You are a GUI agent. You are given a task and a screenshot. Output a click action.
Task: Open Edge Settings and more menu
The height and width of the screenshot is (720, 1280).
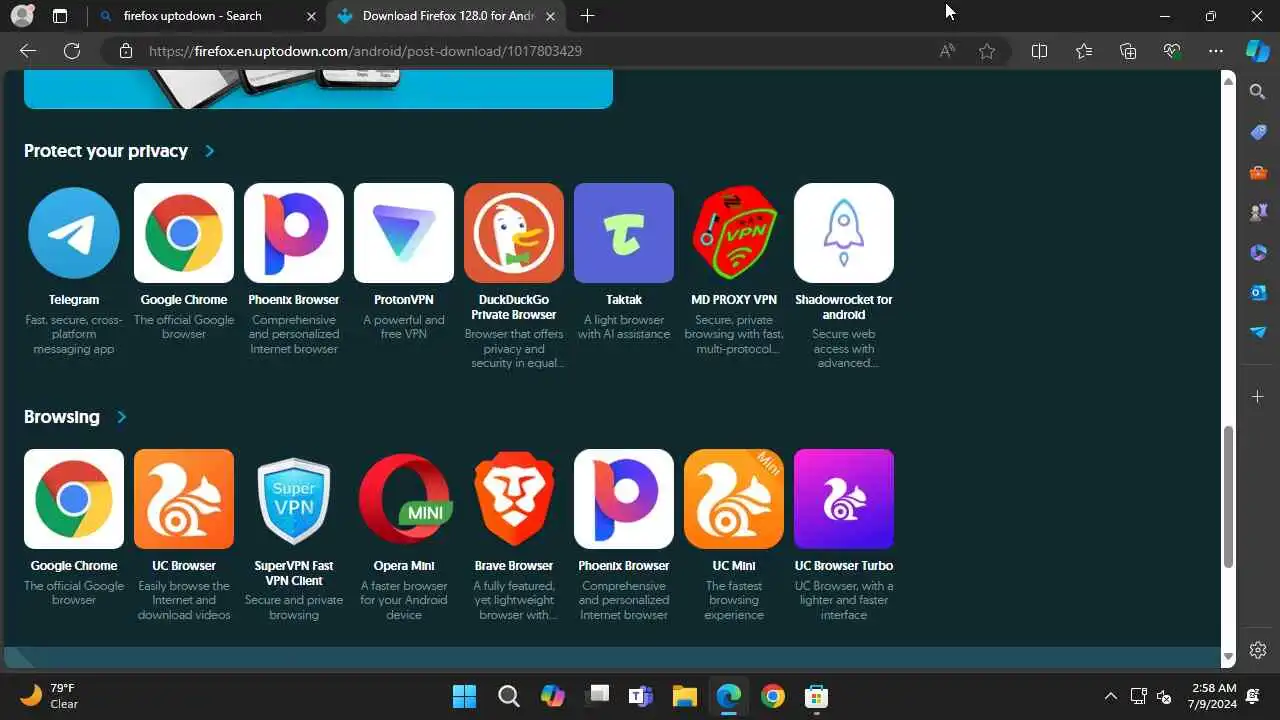click(x=1216, y=51)
